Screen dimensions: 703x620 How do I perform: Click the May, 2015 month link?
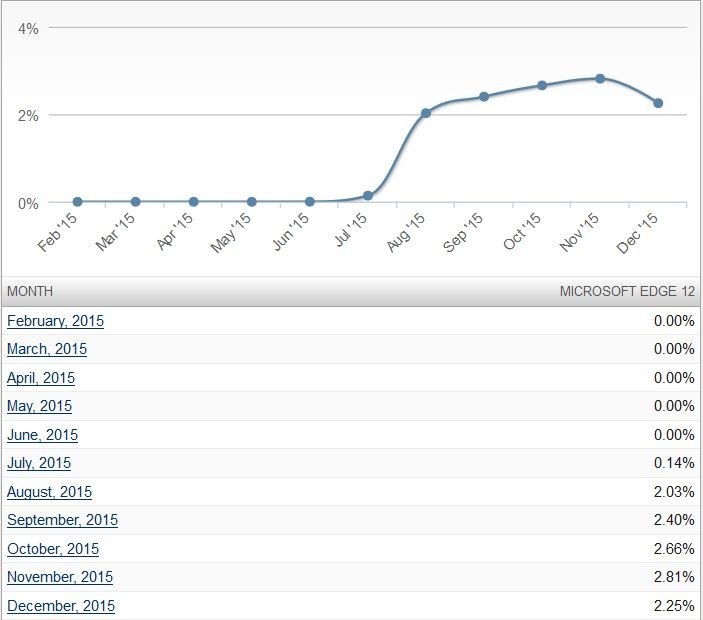pos(39,406)
